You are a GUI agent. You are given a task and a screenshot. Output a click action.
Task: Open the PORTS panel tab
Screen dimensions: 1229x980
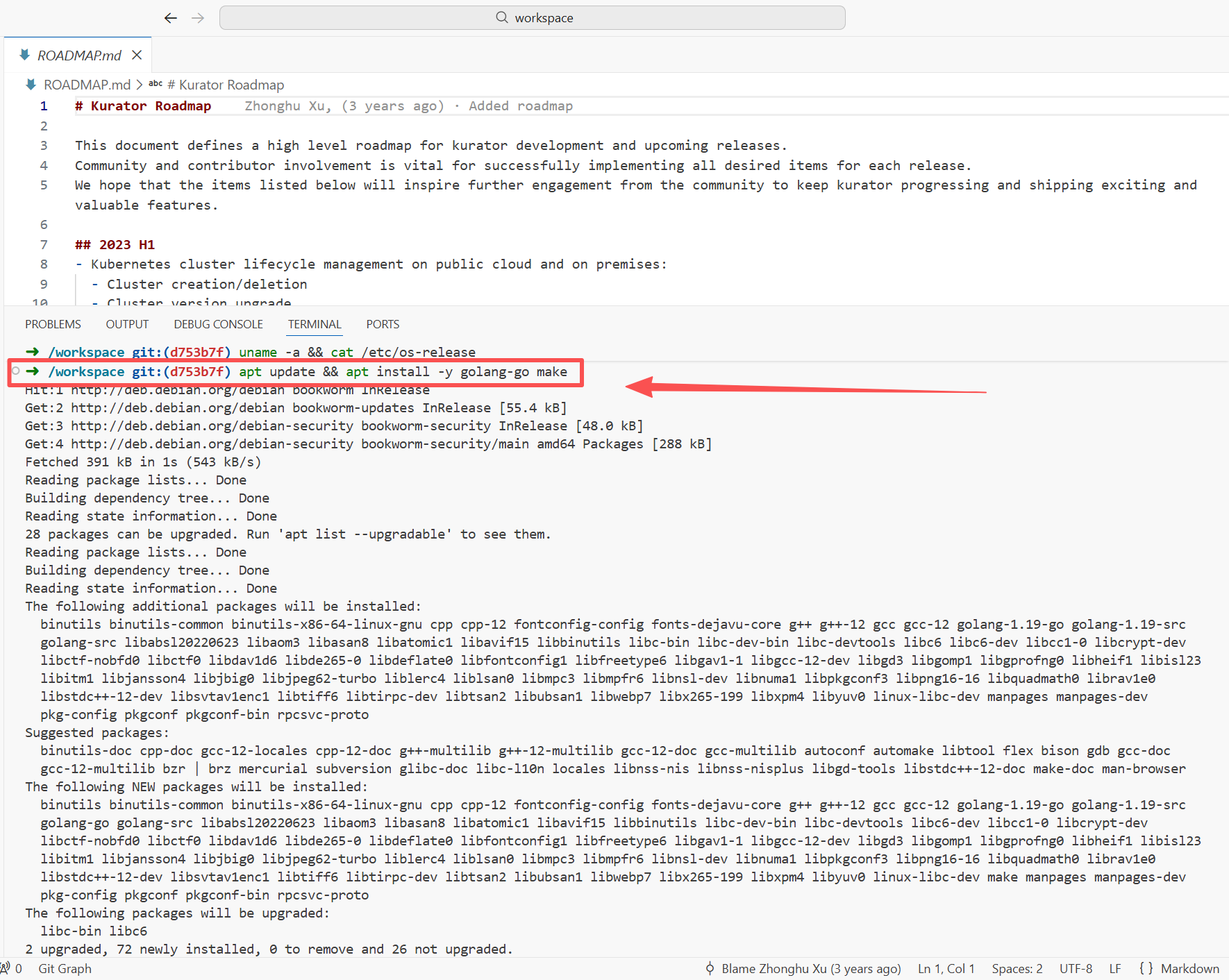[383, 324]
